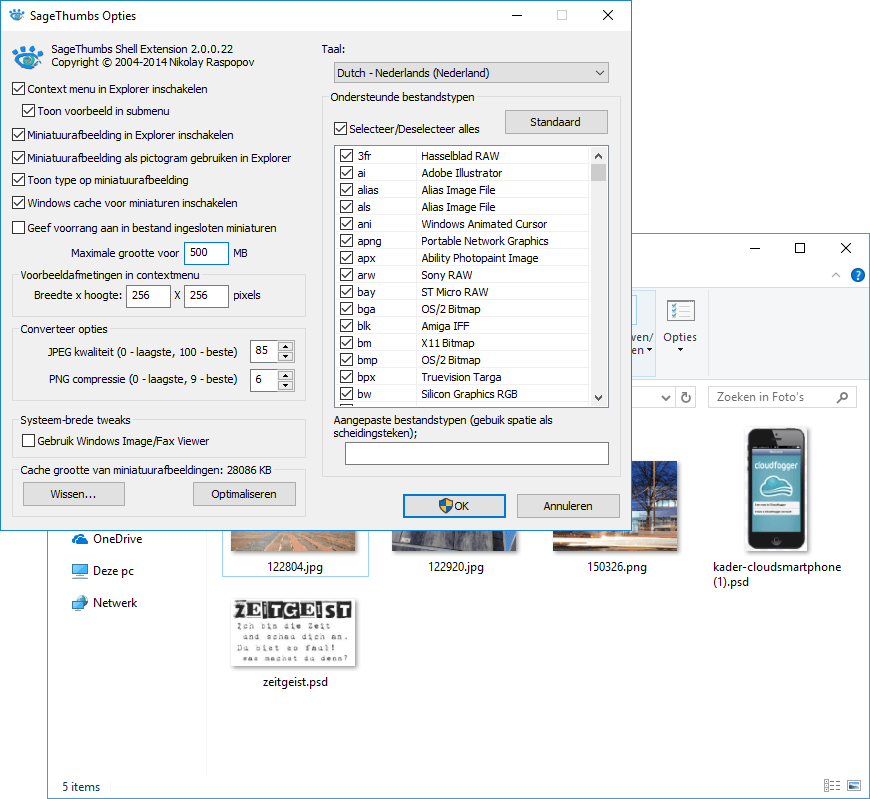The height and width of the screenshot is (799, 870).
Task: Click the OneDrive cloud icon in Explorer
Action: (x=80, y=539)
